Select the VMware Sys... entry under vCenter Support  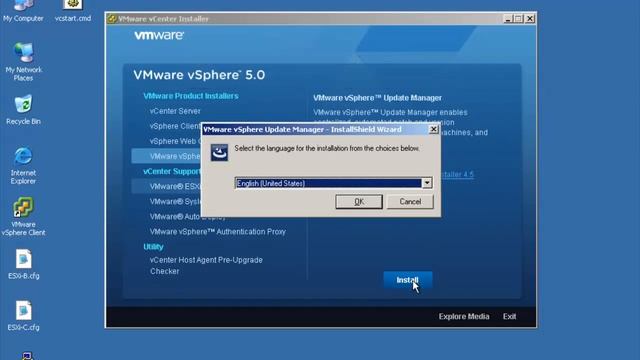175,202
